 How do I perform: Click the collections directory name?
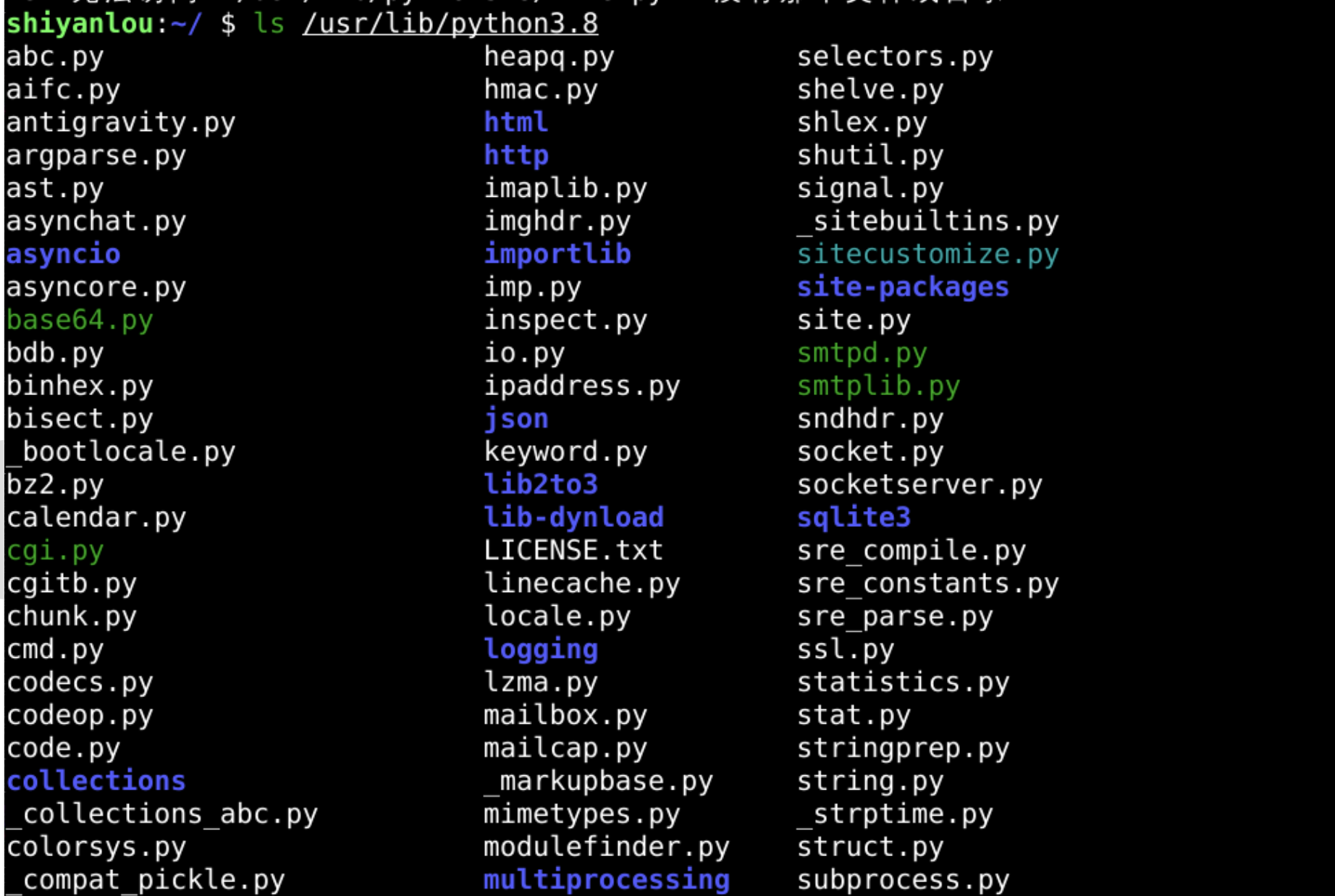(x=96, y=781)
